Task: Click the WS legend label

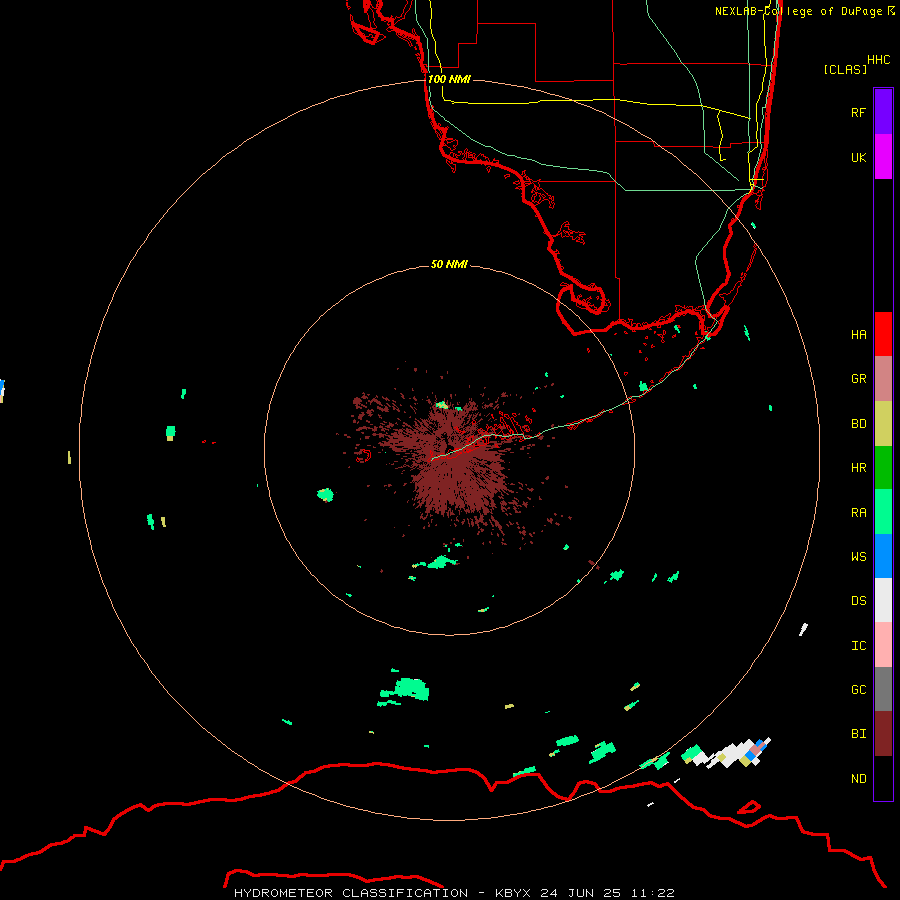Action: (858, 557)
